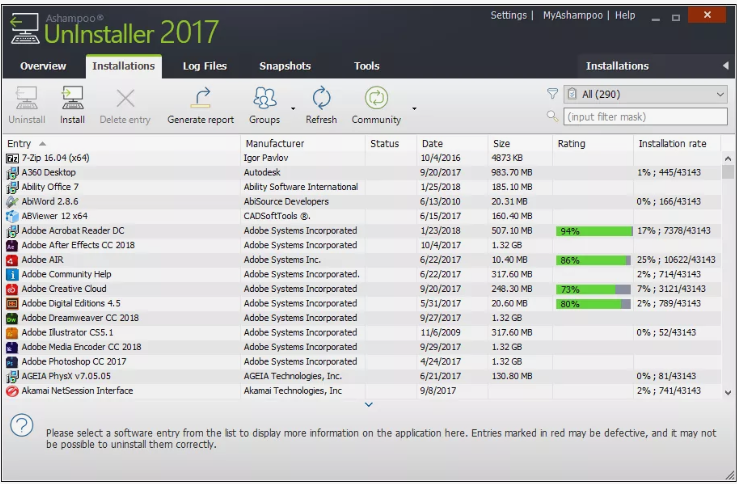This screenshot has width=737, height=484.
Task: Select the AGEIA PhysX v7.05.05 entry
Action: click(66, 376)
